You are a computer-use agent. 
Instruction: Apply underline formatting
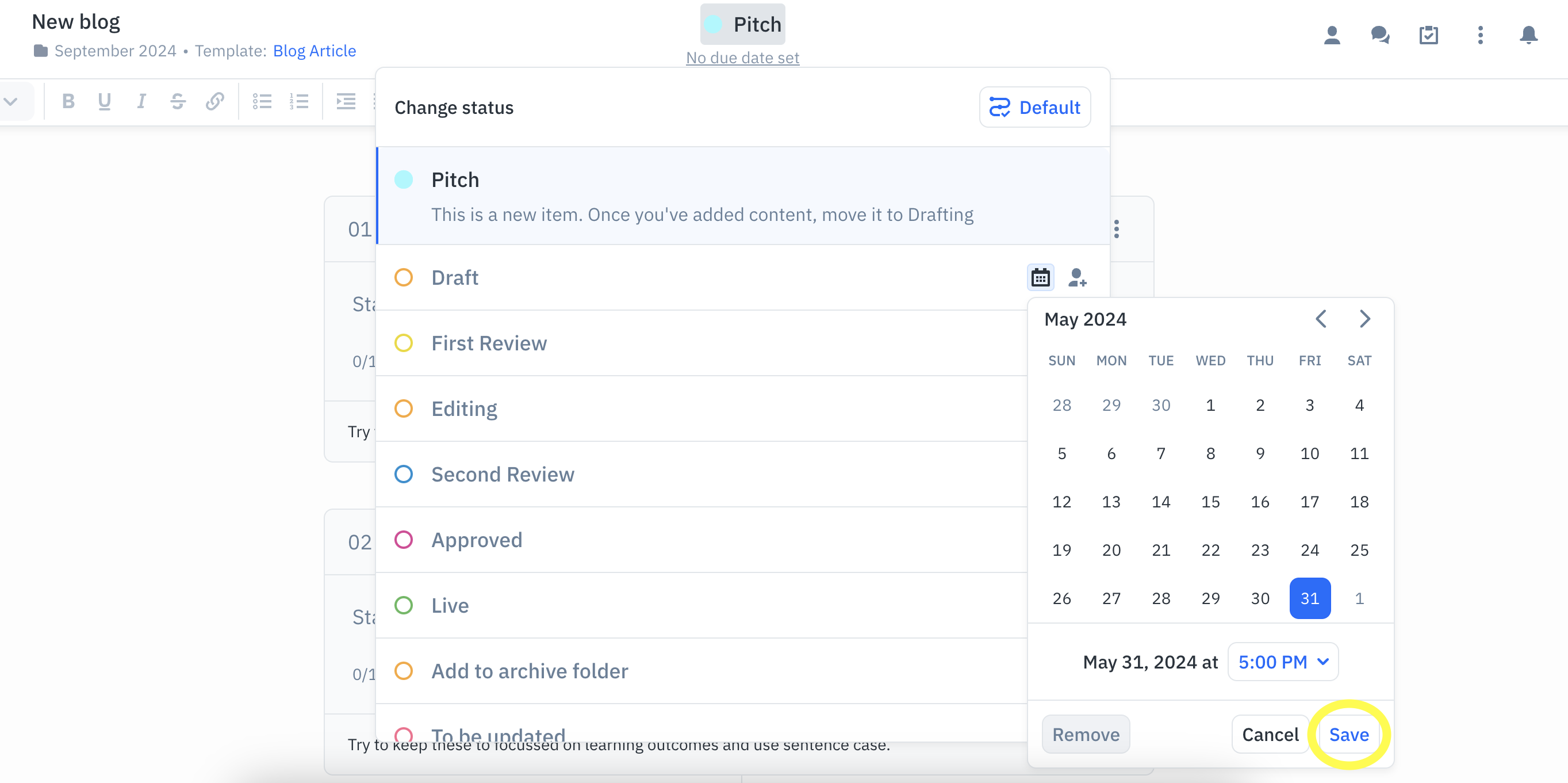(105, 101)
